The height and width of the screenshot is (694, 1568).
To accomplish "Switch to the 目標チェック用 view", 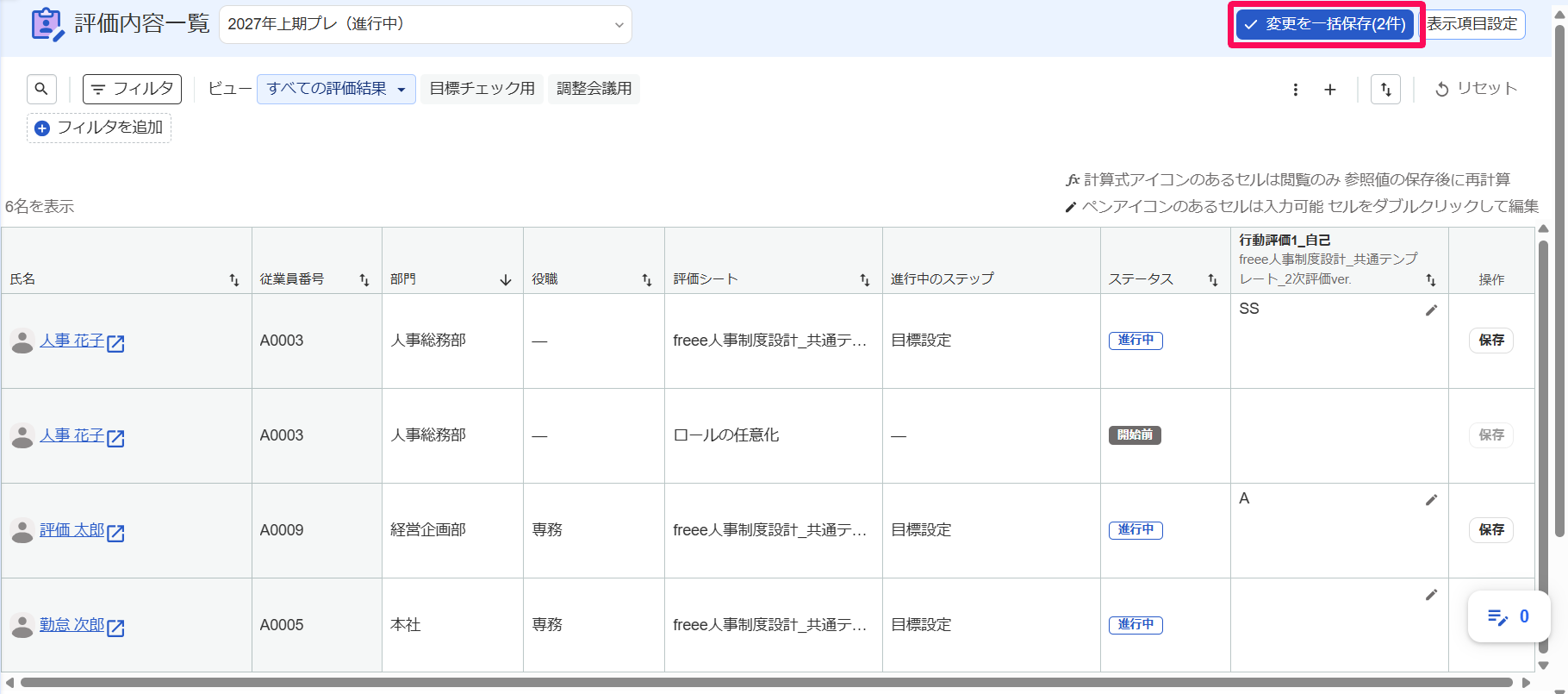I will click(482, 89).
